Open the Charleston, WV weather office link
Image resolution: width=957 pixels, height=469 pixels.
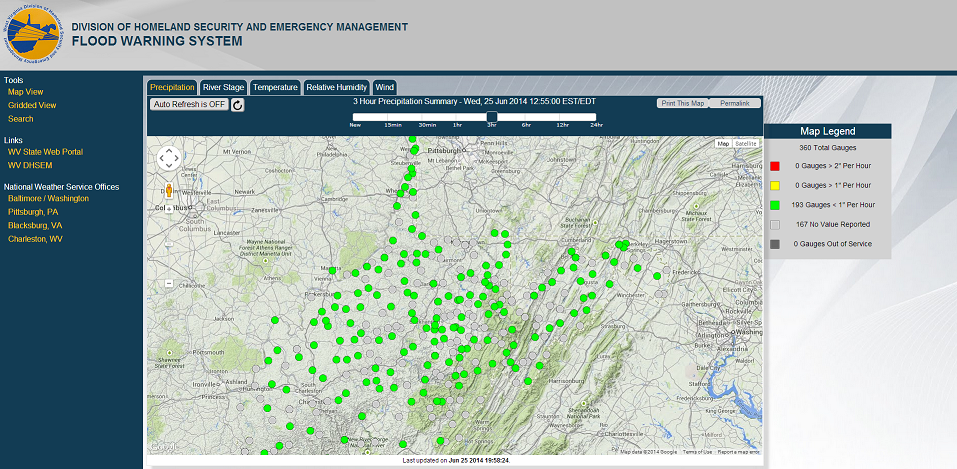35,239
